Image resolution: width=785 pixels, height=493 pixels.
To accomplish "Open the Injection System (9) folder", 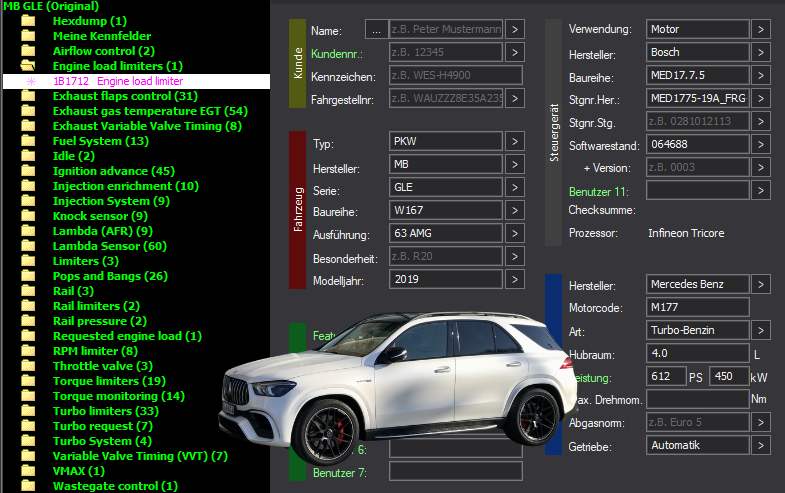I will 111,201.
